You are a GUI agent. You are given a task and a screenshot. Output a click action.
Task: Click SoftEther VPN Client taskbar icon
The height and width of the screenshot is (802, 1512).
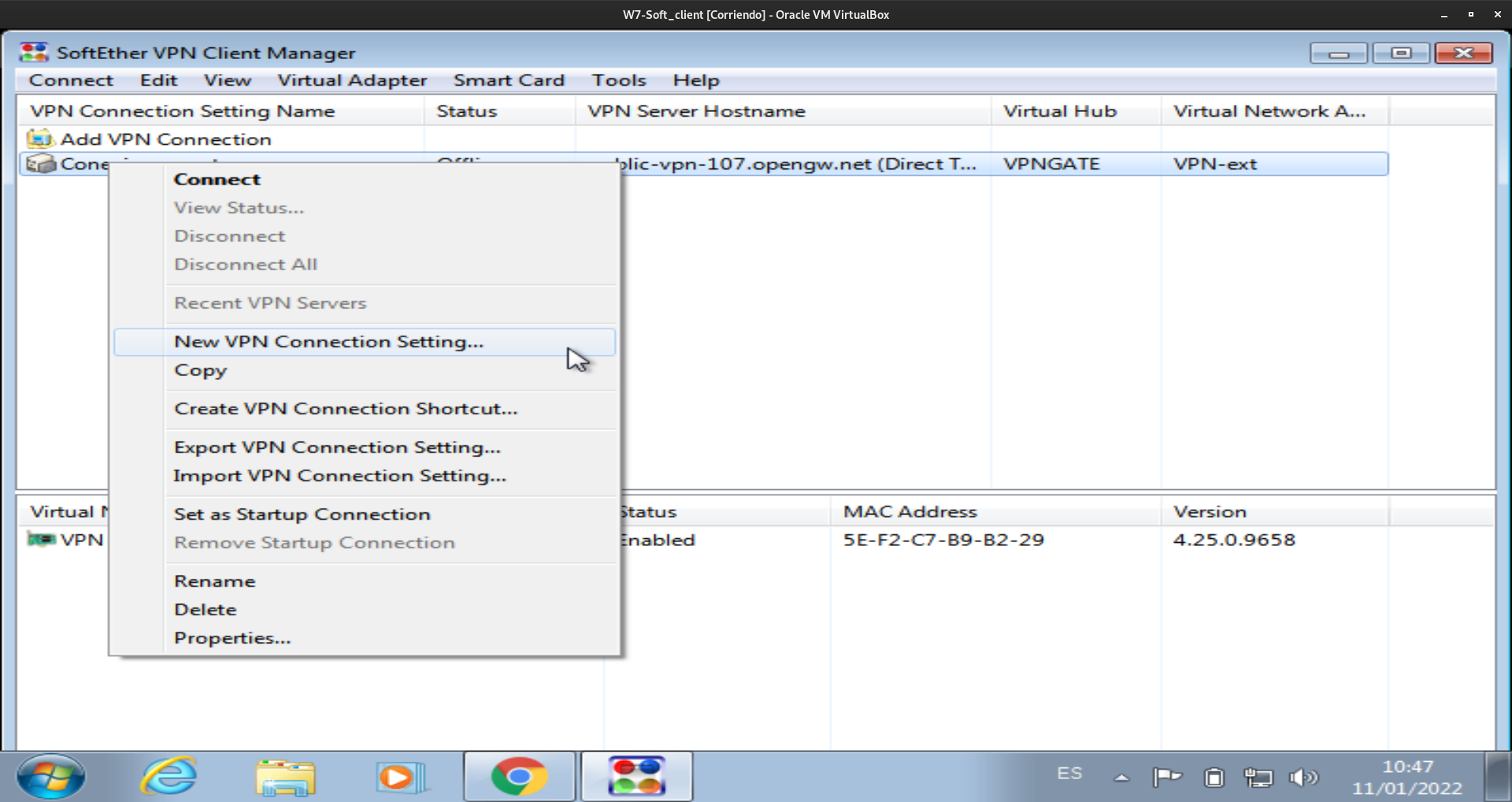pos(636,777)
